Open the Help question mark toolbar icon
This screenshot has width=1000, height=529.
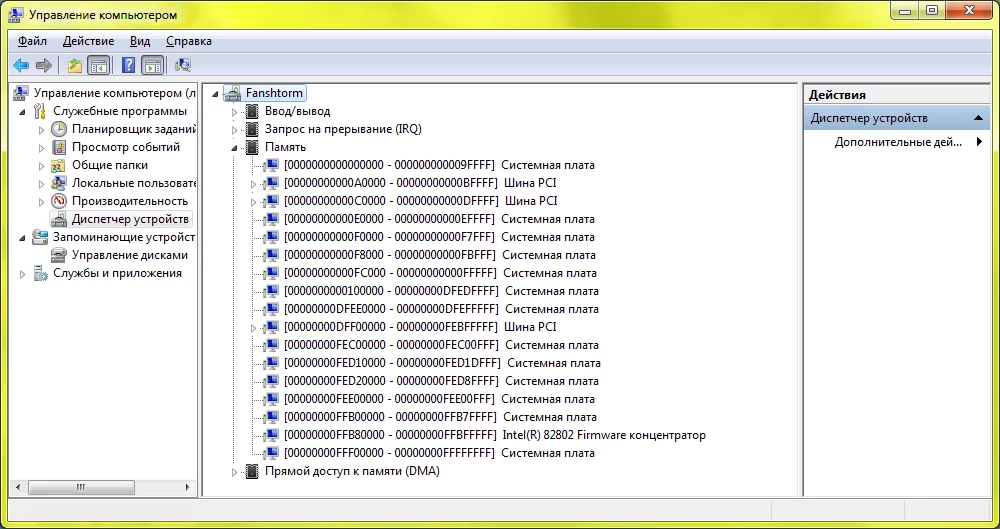coord(129,65)
